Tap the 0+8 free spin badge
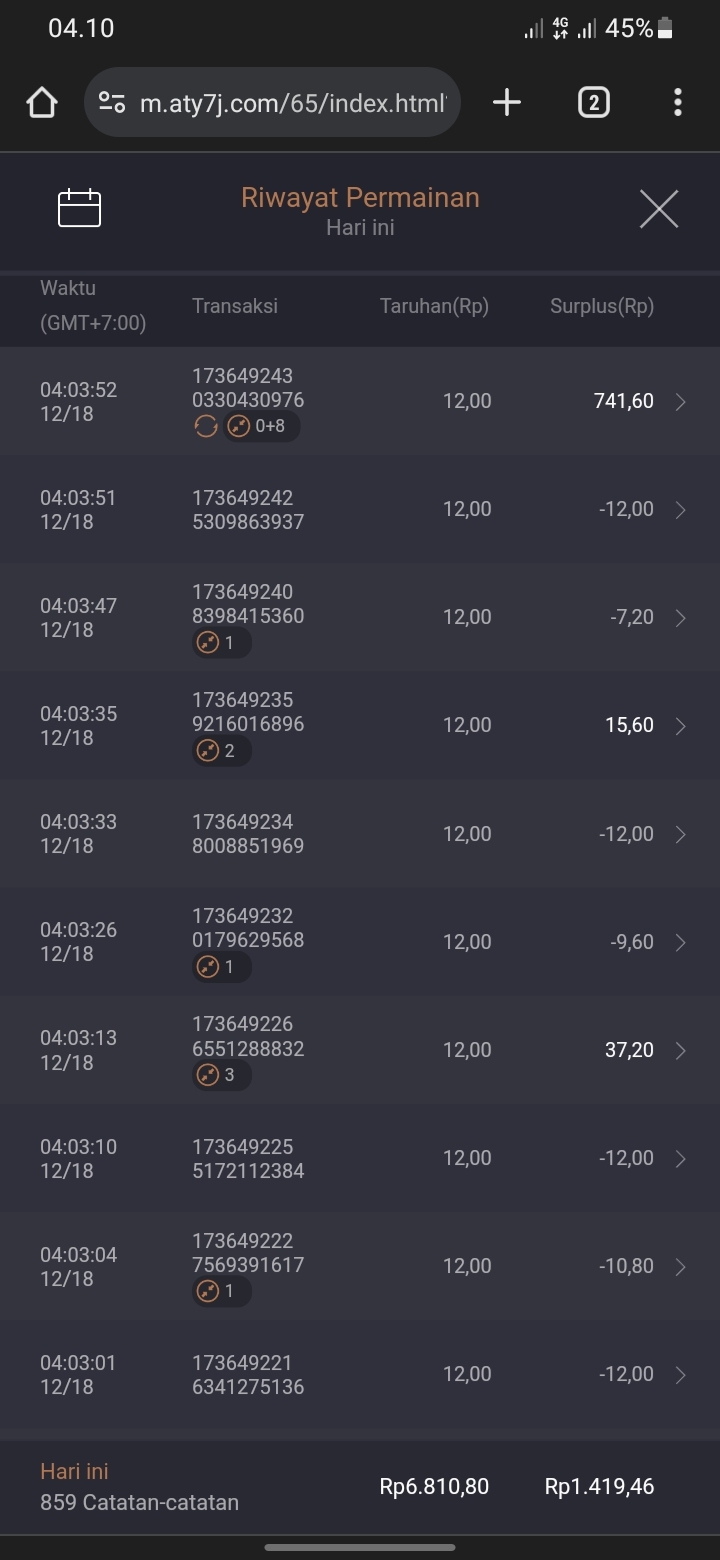 click(x=262, y=427)
